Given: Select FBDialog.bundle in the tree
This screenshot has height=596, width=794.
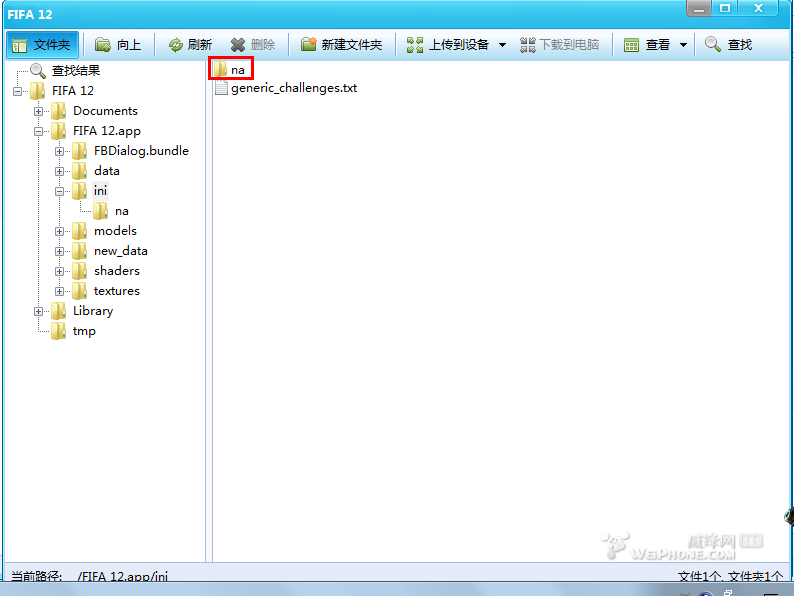Looking at the screenshot, I should click(141, 151).
